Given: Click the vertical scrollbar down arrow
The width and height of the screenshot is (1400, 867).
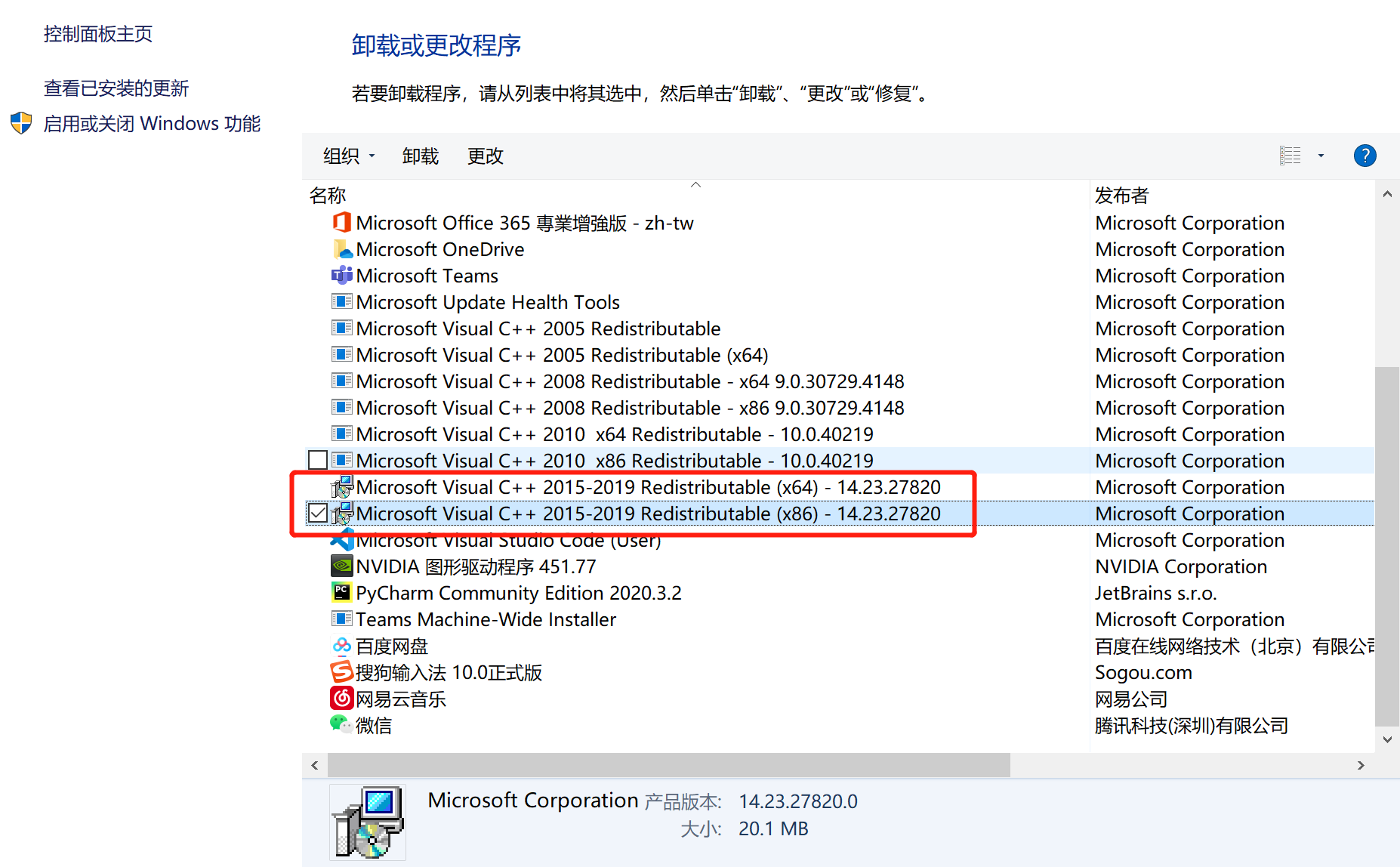Looking at the screenshot, I should (1387, 740).
